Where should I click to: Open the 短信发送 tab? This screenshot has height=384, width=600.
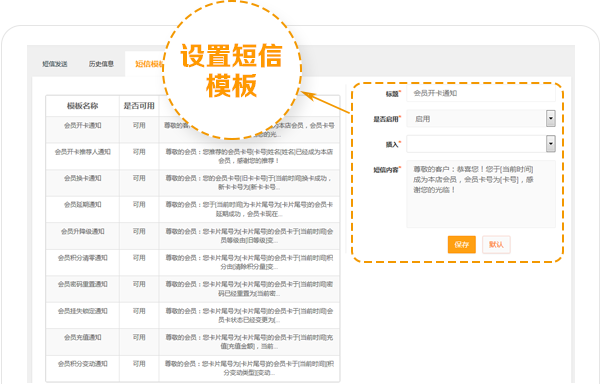(x=55, y=64)
